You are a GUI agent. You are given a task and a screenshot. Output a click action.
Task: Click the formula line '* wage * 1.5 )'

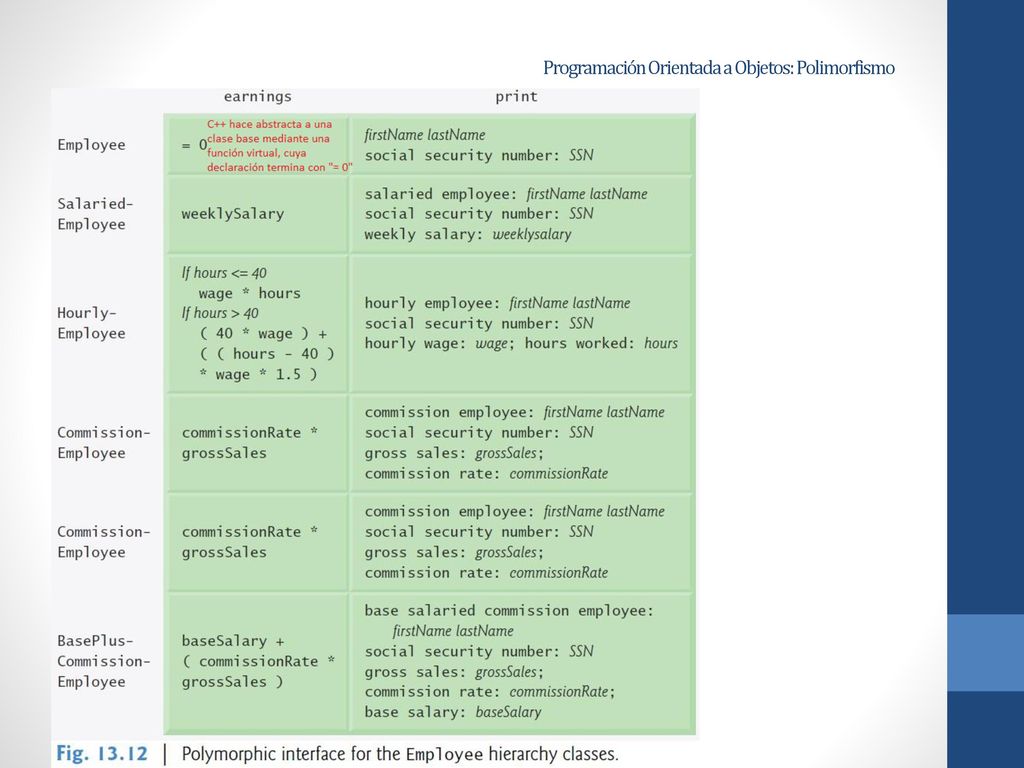[258, 374]
